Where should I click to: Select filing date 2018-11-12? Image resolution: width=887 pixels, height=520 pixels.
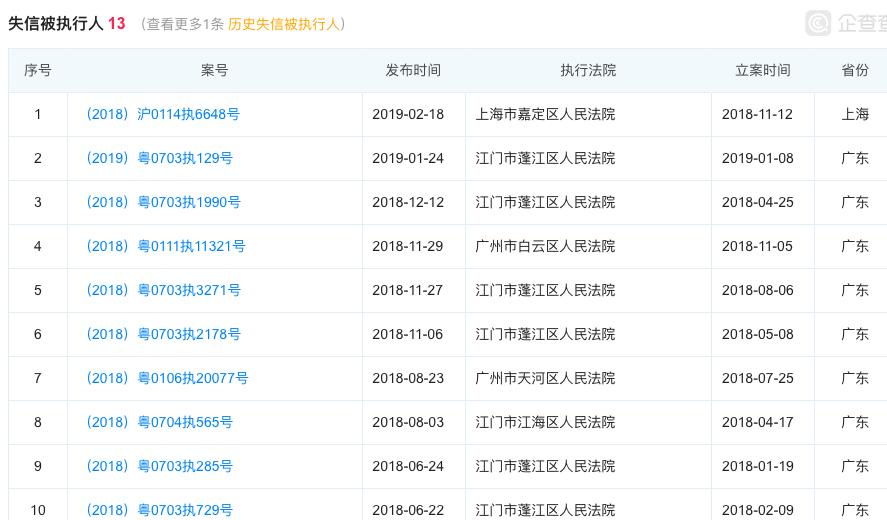coord(757,114)
